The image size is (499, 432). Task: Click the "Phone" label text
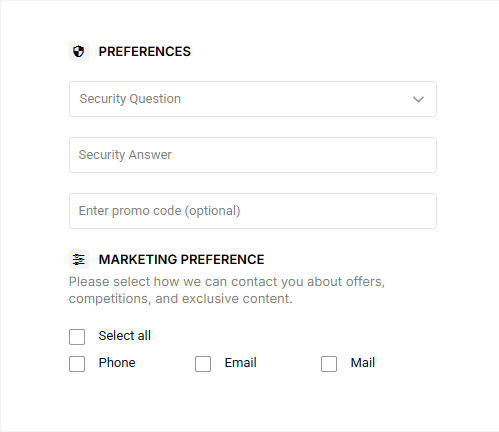117,363
